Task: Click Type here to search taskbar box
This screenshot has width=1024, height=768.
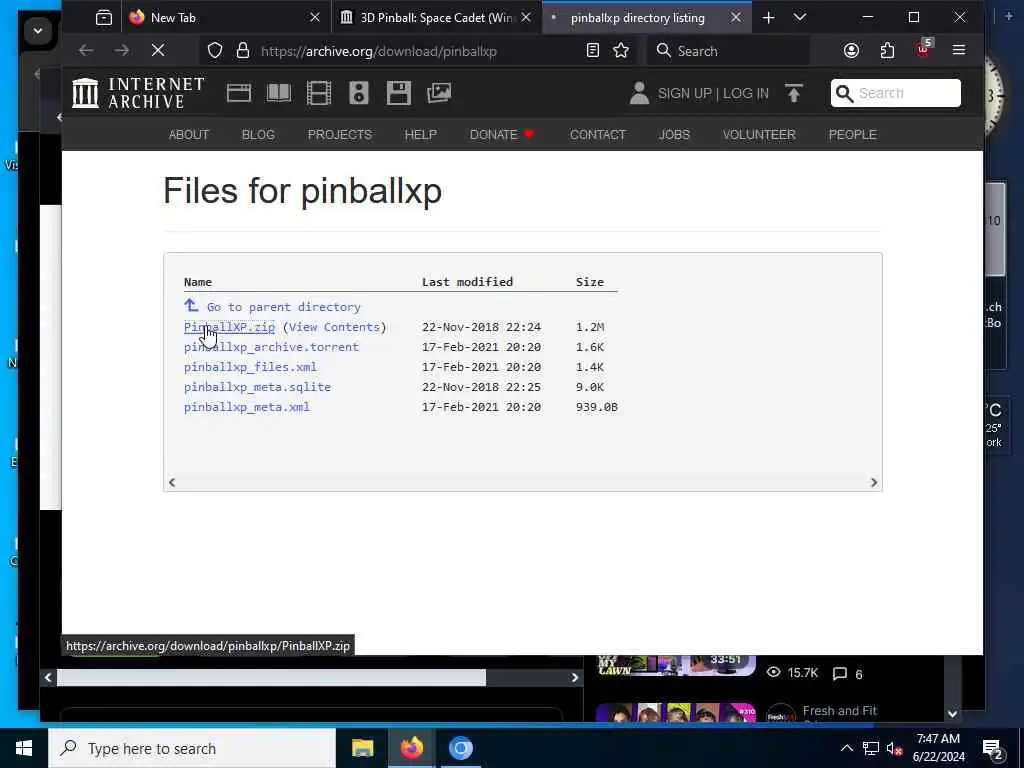Action: [x=193, y=748]
